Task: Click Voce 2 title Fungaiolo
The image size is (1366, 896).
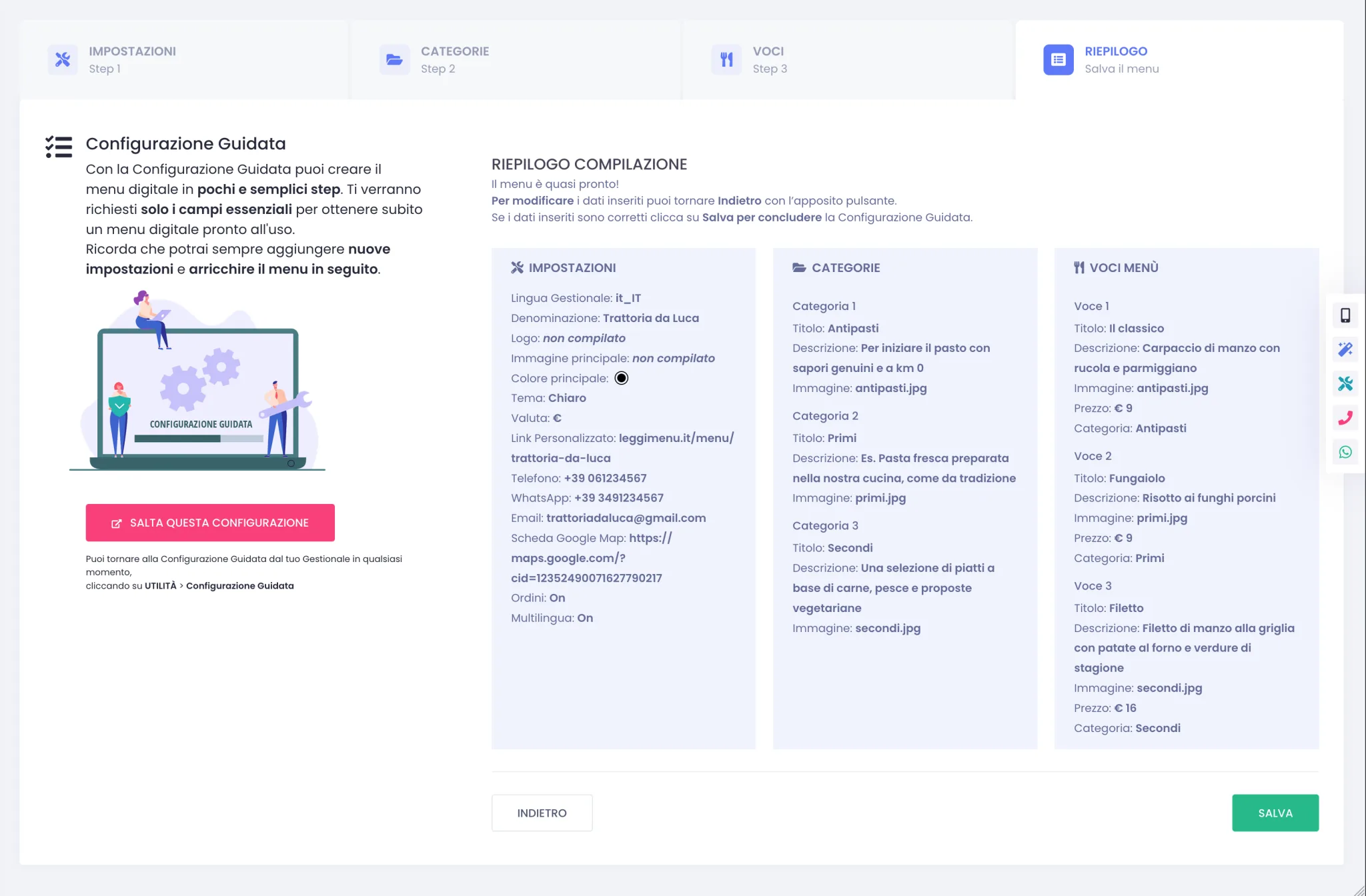Action: pyautogui.click(x=1137, y=478)
